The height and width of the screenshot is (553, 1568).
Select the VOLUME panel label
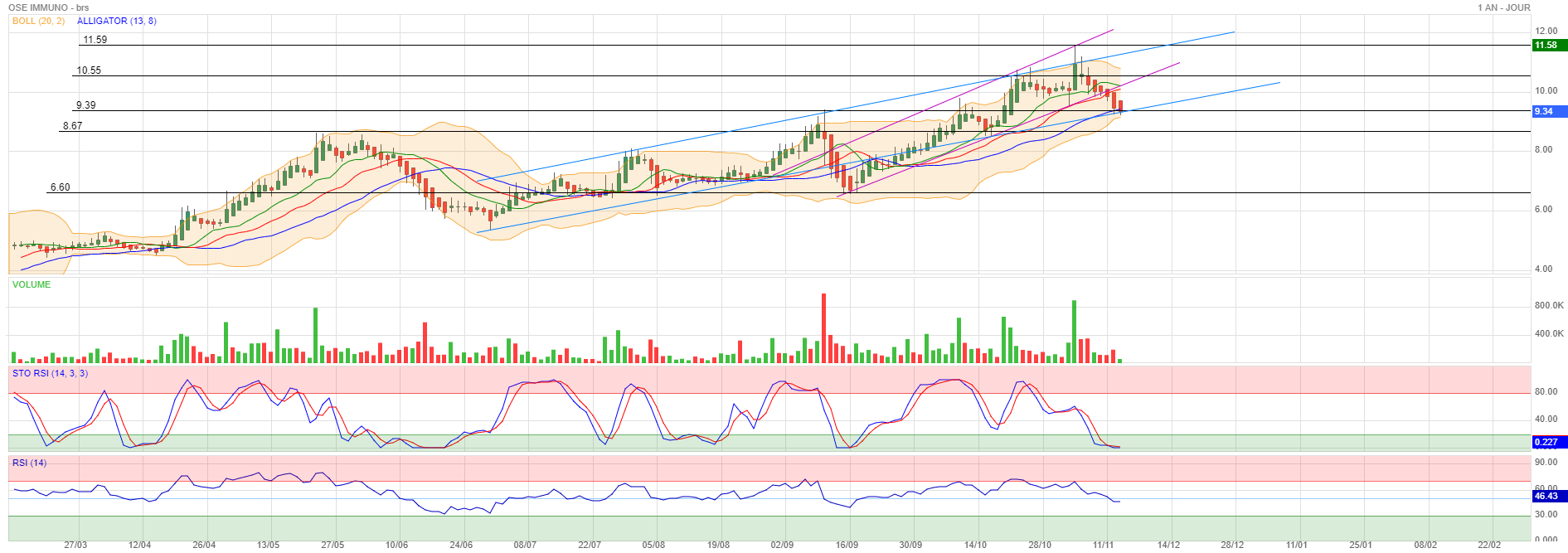coord(32,284)
